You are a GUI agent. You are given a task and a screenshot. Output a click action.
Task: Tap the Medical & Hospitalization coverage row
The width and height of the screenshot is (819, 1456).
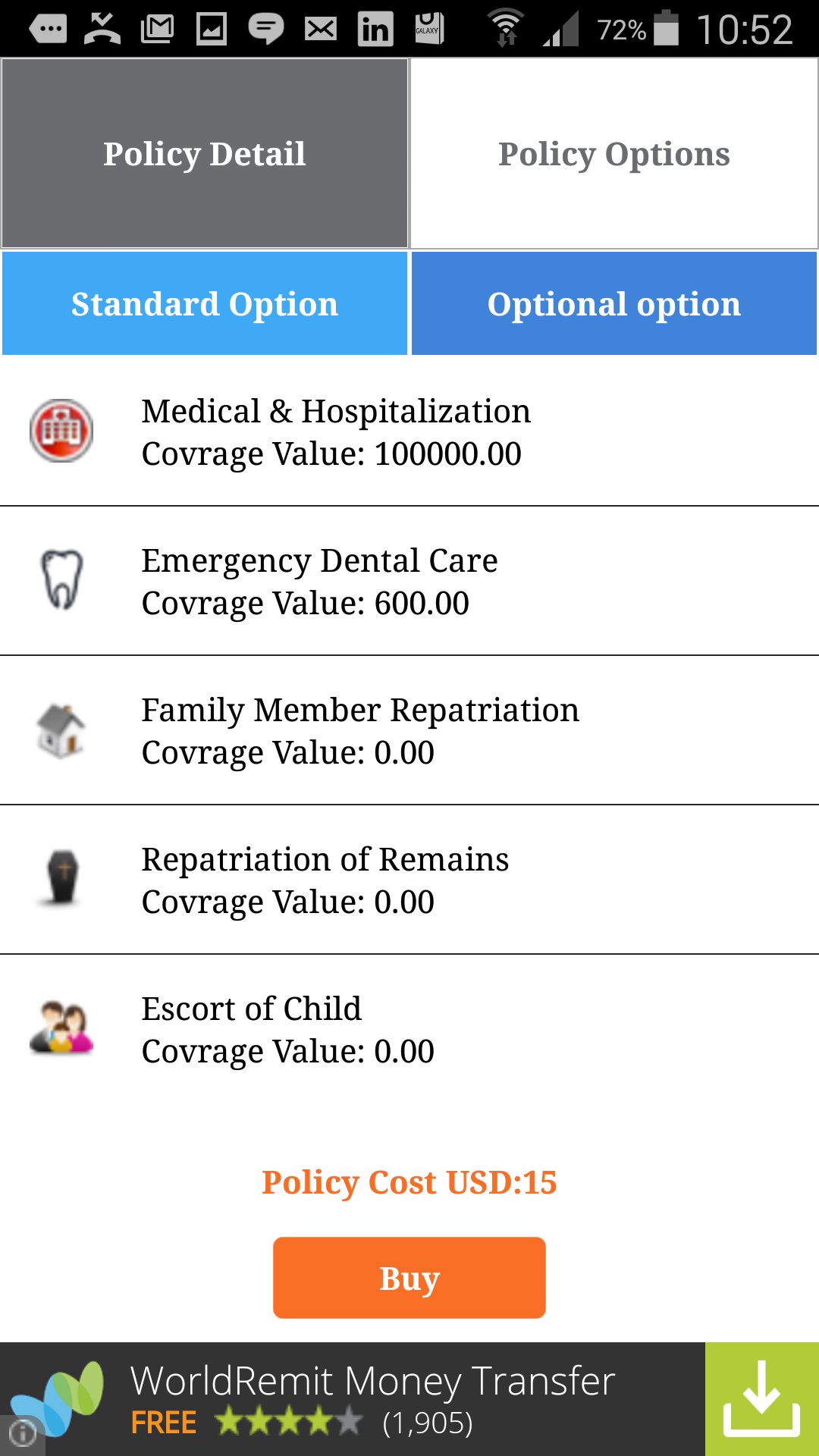pos(409,431)
